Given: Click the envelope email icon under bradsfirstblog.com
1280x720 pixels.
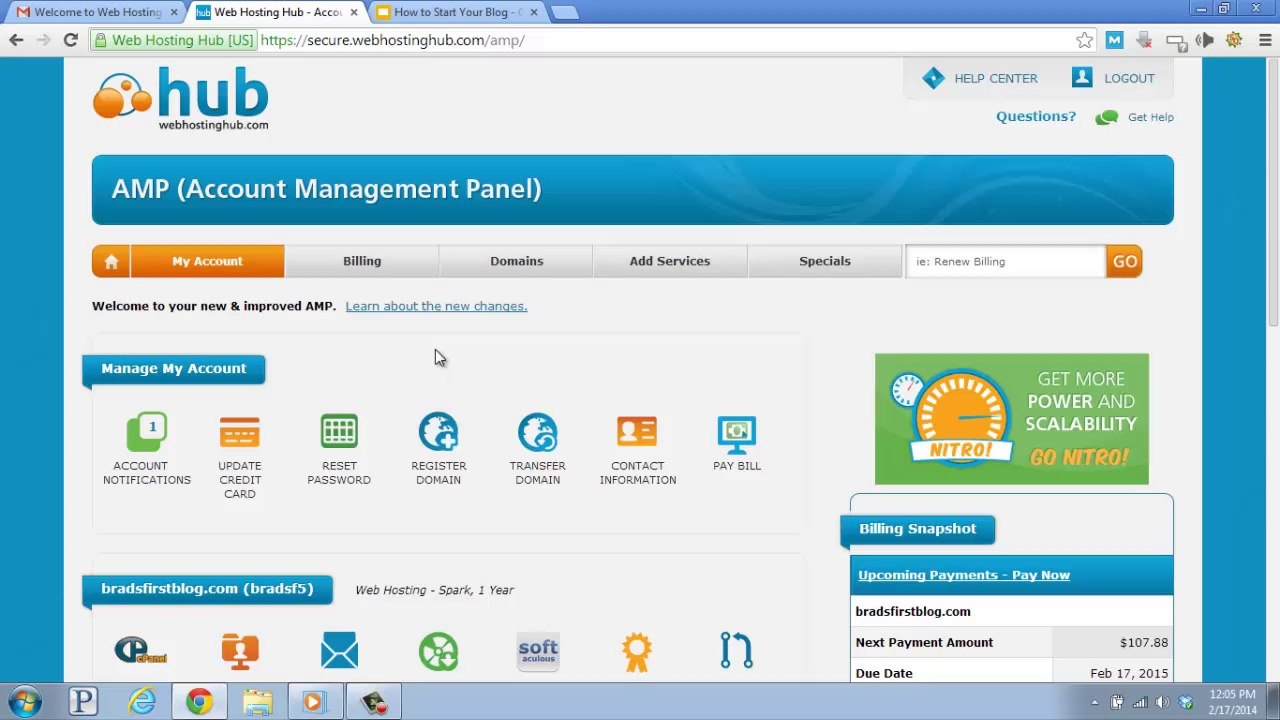Looking at the screenshot, I should coord(339,651).
